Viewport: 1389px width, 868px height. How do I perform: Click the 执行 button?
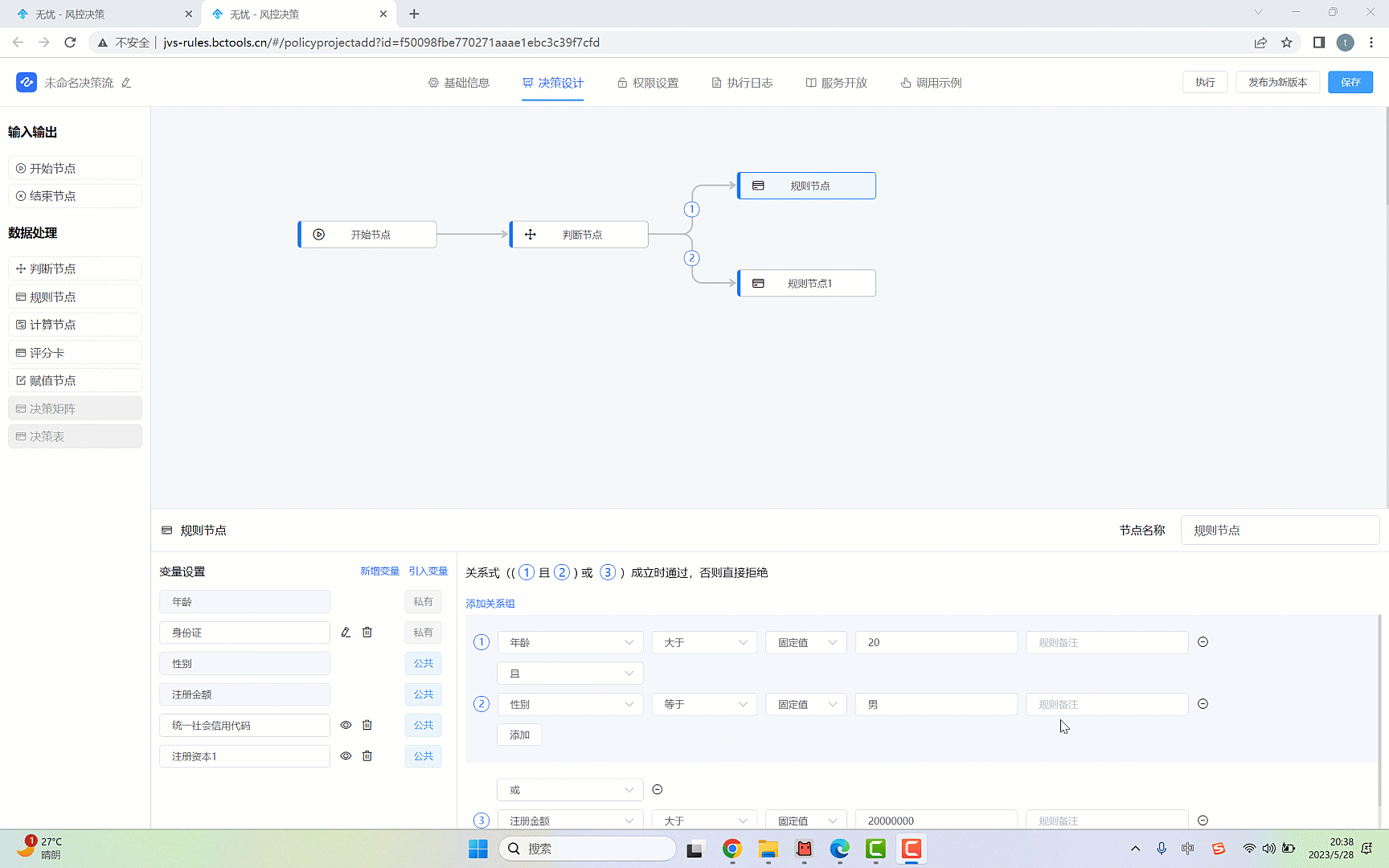(1205, 82)
